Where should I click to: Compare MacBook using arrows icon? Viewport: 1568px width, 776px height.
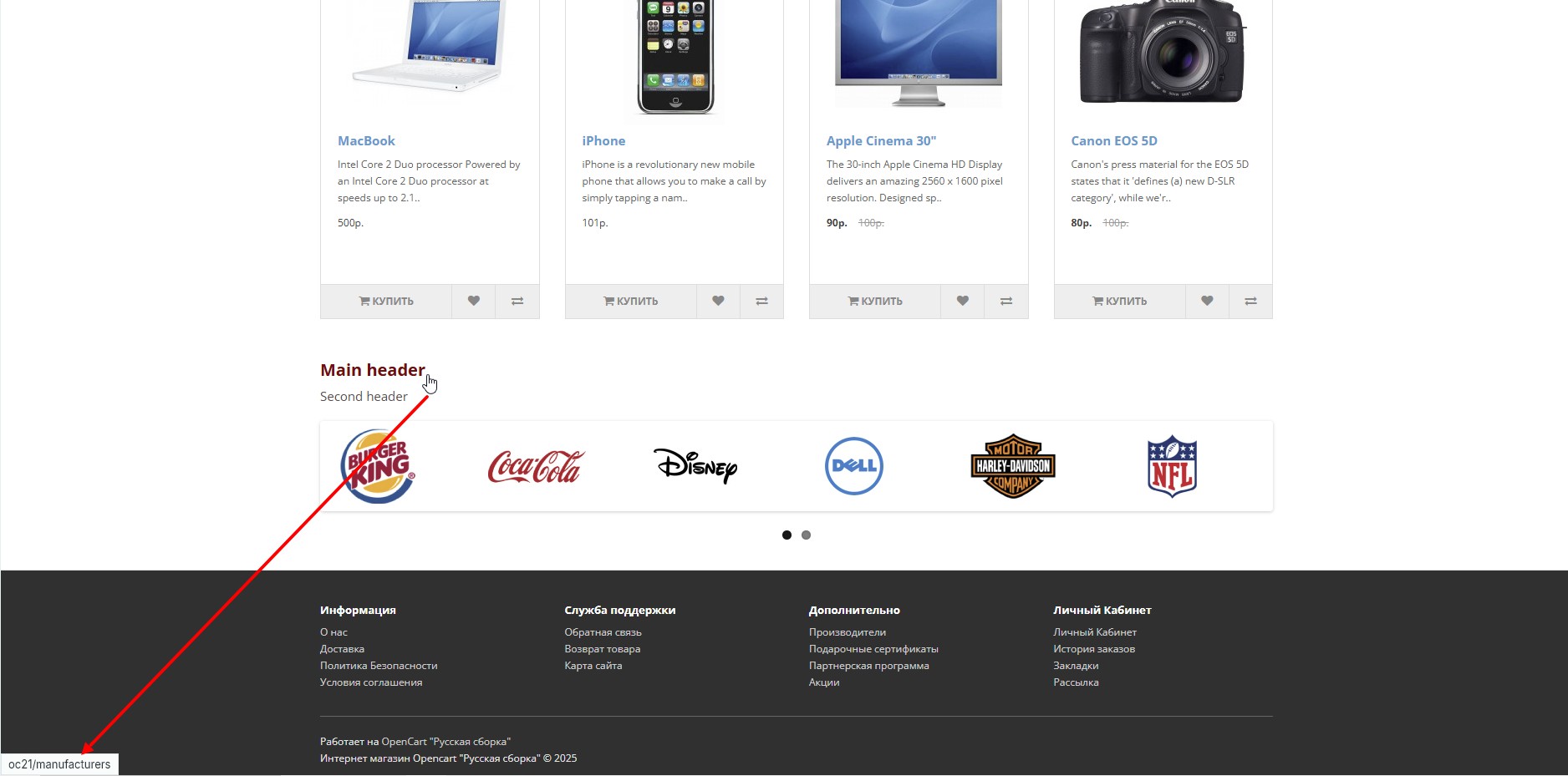517,302
